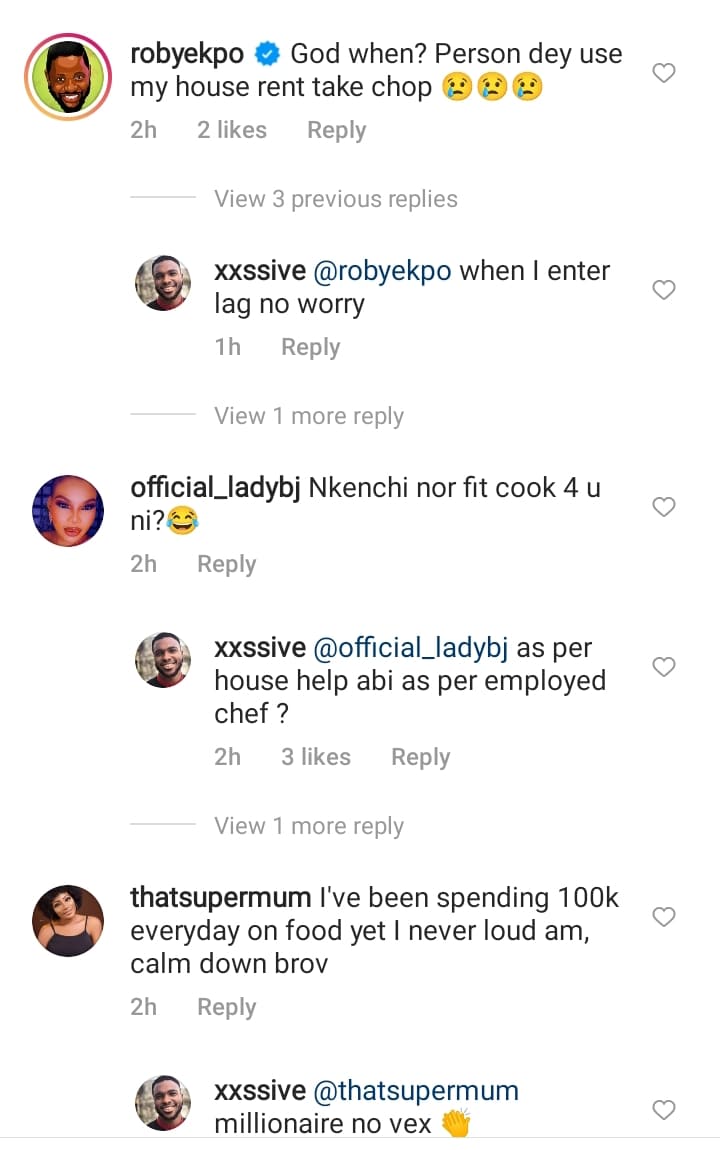
Task: Expand "View 1 more reply" under official_ladybj's thread
Action: pyautogui.click(x=308, y=826)
